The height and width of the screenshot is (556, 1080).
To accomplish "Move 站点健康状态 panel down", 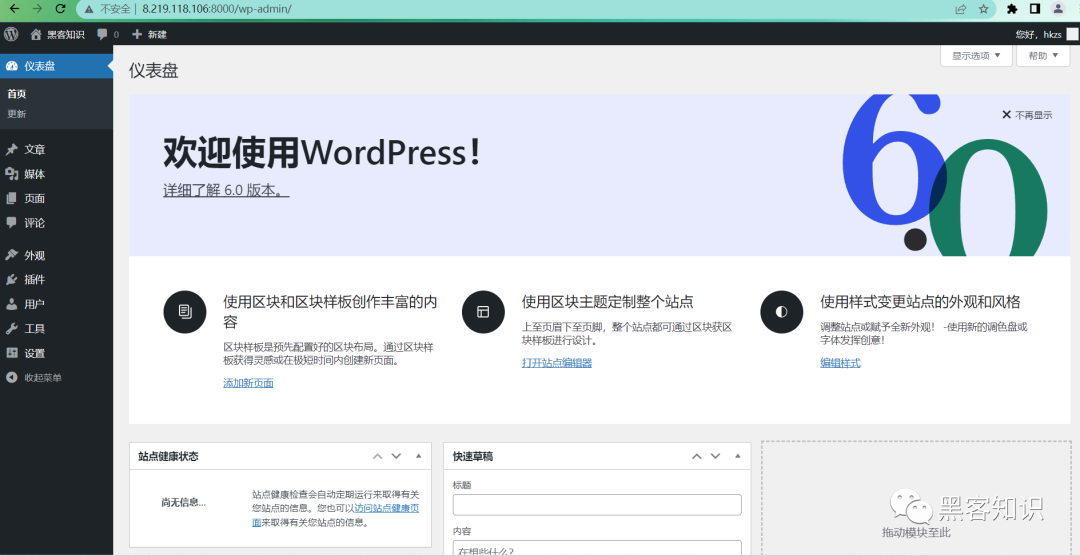I will point(396,456).
